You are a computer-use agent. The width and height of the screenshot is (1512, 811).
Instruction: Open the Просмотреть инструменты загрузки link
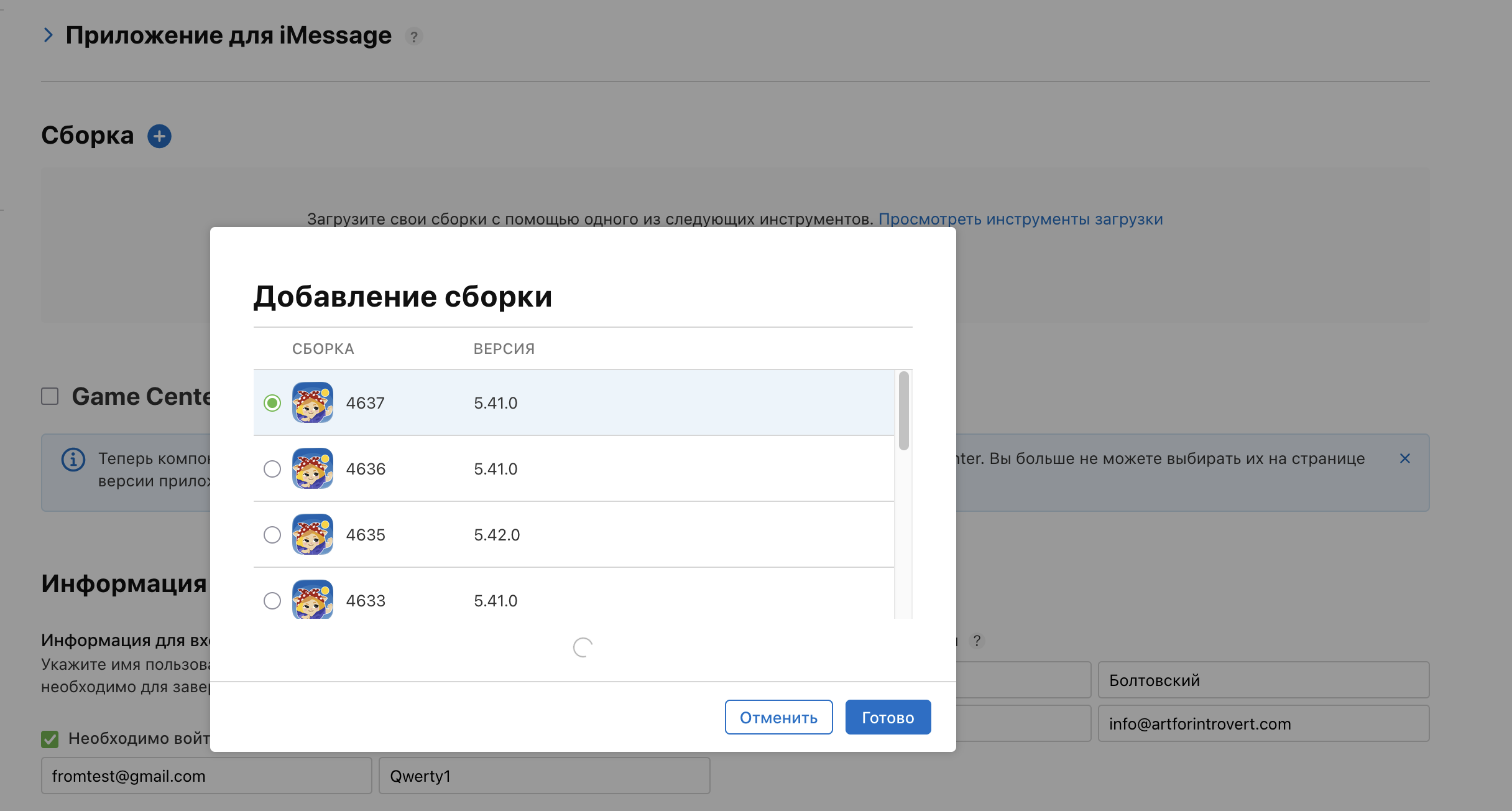coord(1020,219)
